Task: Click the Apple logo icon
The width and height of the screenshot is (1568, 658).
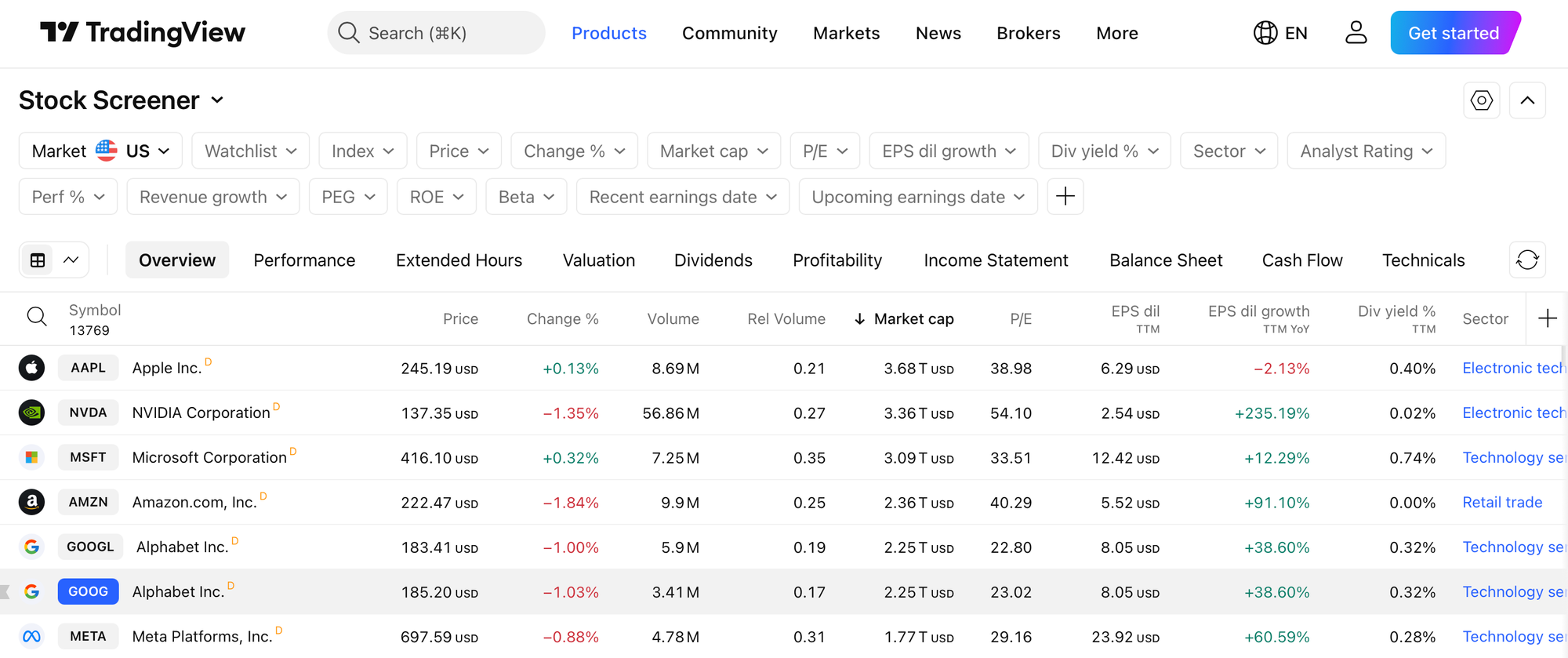Action: click(x=31, y=367)
